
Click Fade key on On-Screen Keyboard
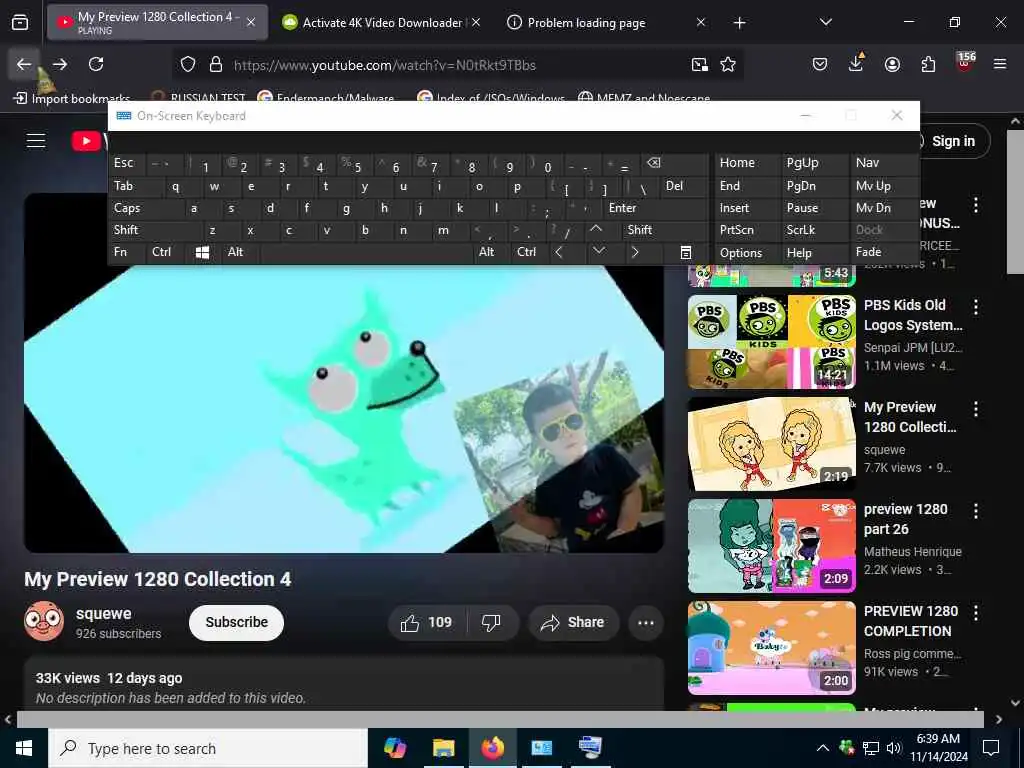pyautogui.click(x=883, y=252)
